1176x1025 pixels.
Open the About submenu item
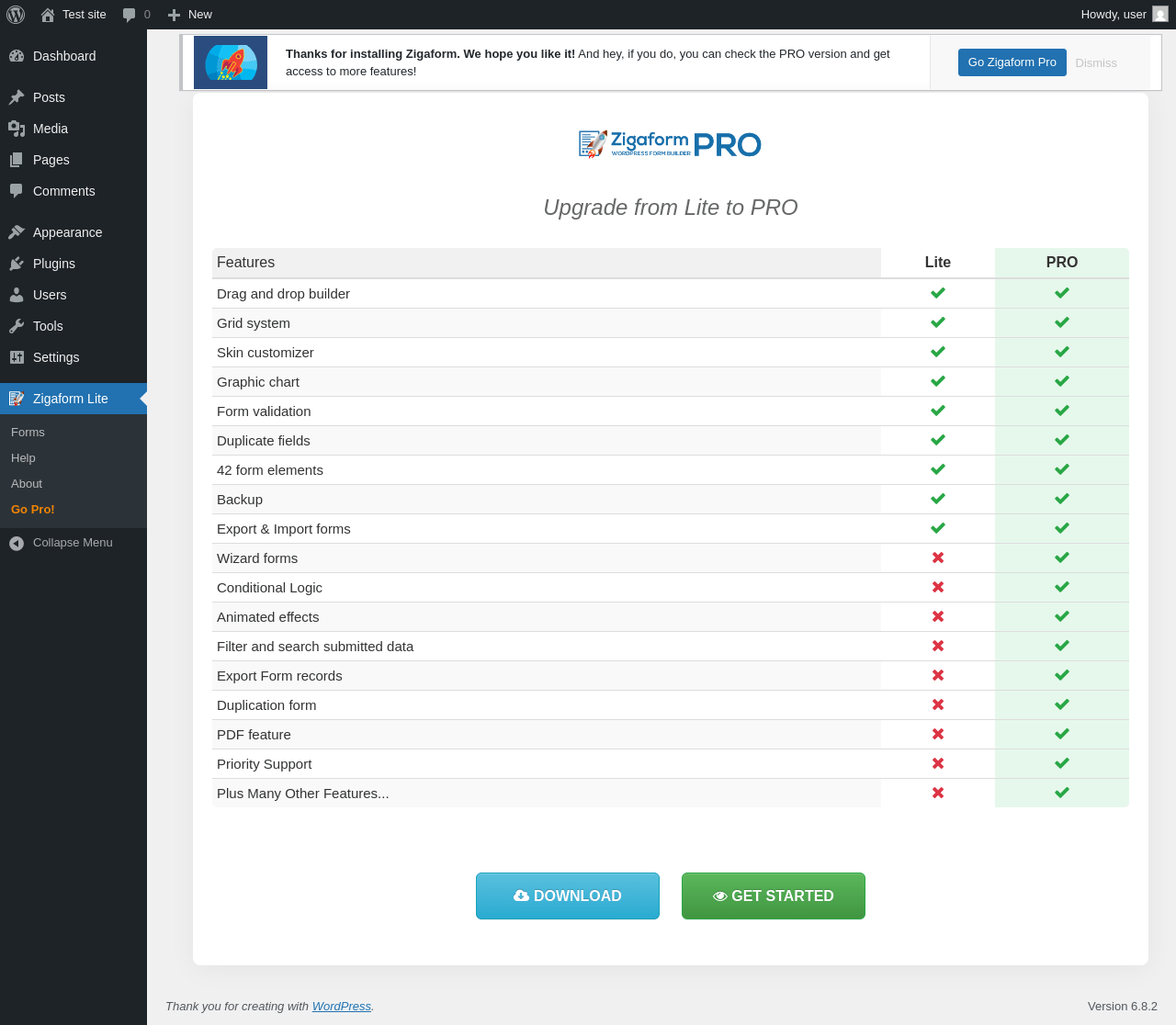click(27, 484)
